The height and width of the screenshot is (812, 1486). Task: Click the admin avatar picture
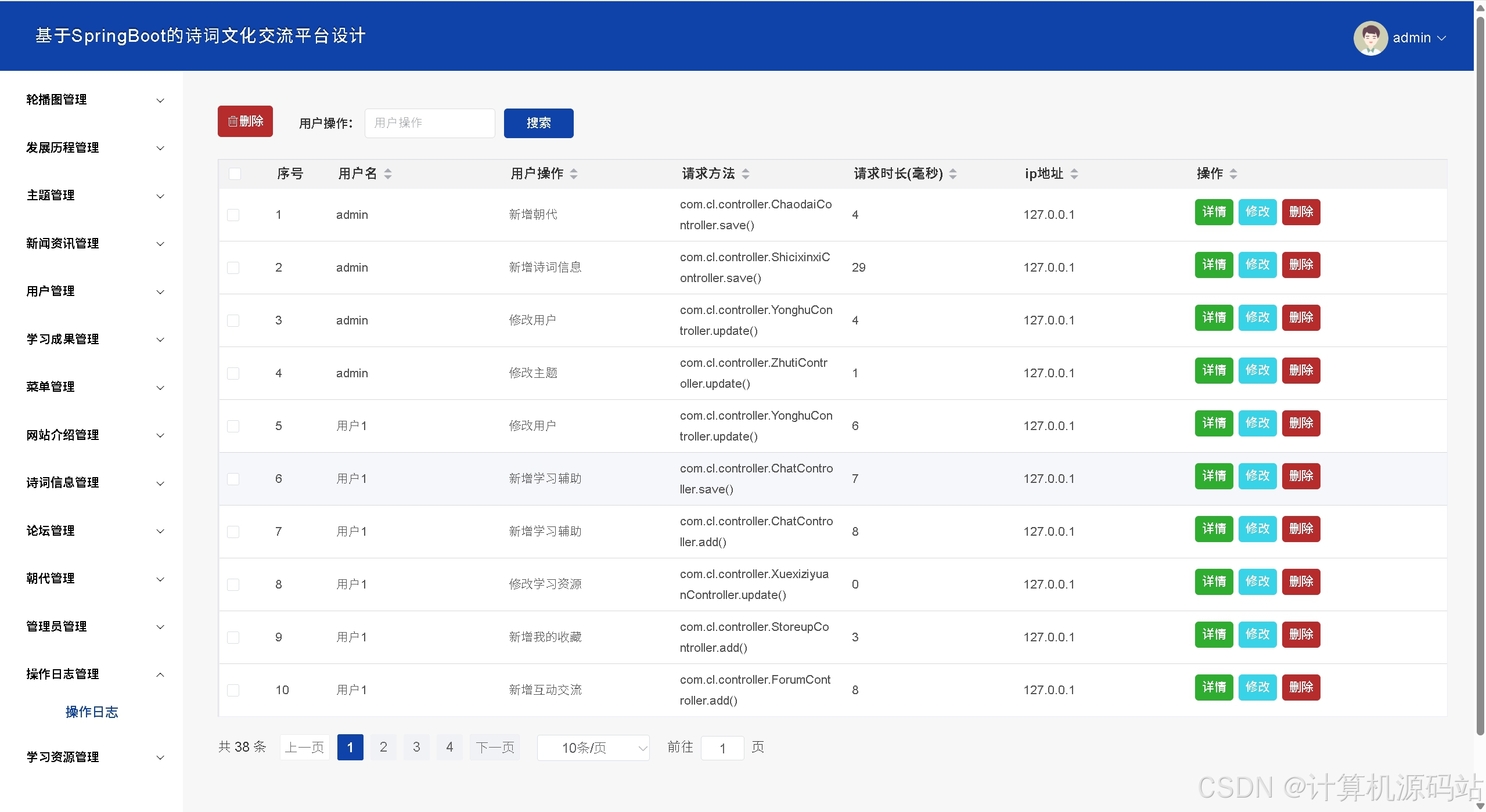tap(1370, 38)
